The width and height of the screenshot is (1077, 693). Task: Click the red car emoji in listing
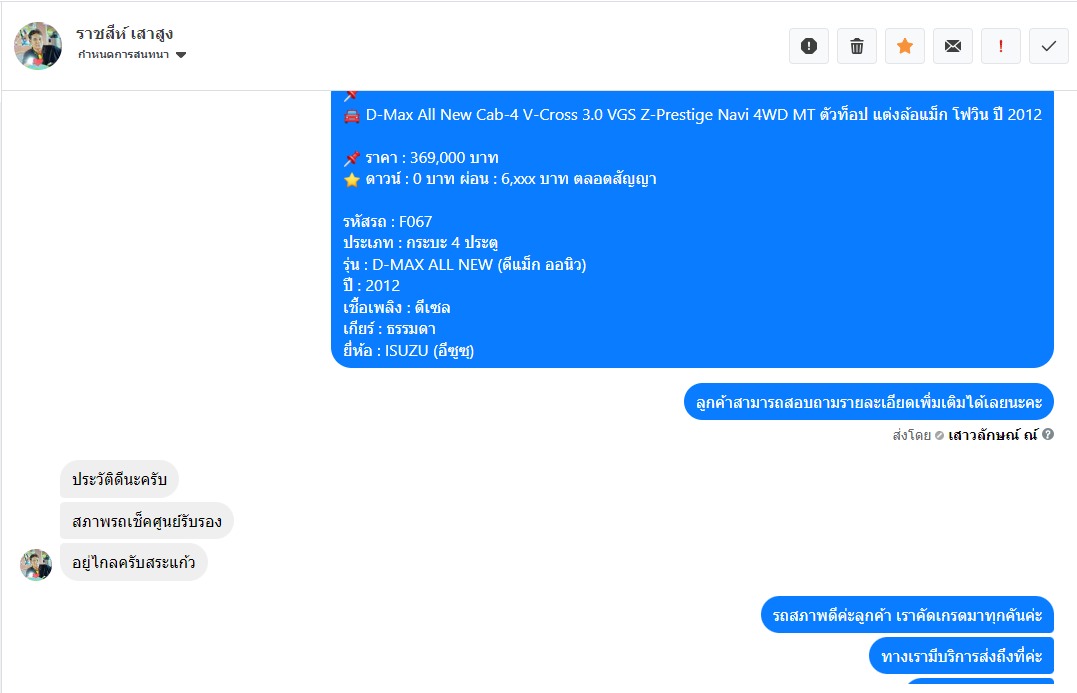352,115
